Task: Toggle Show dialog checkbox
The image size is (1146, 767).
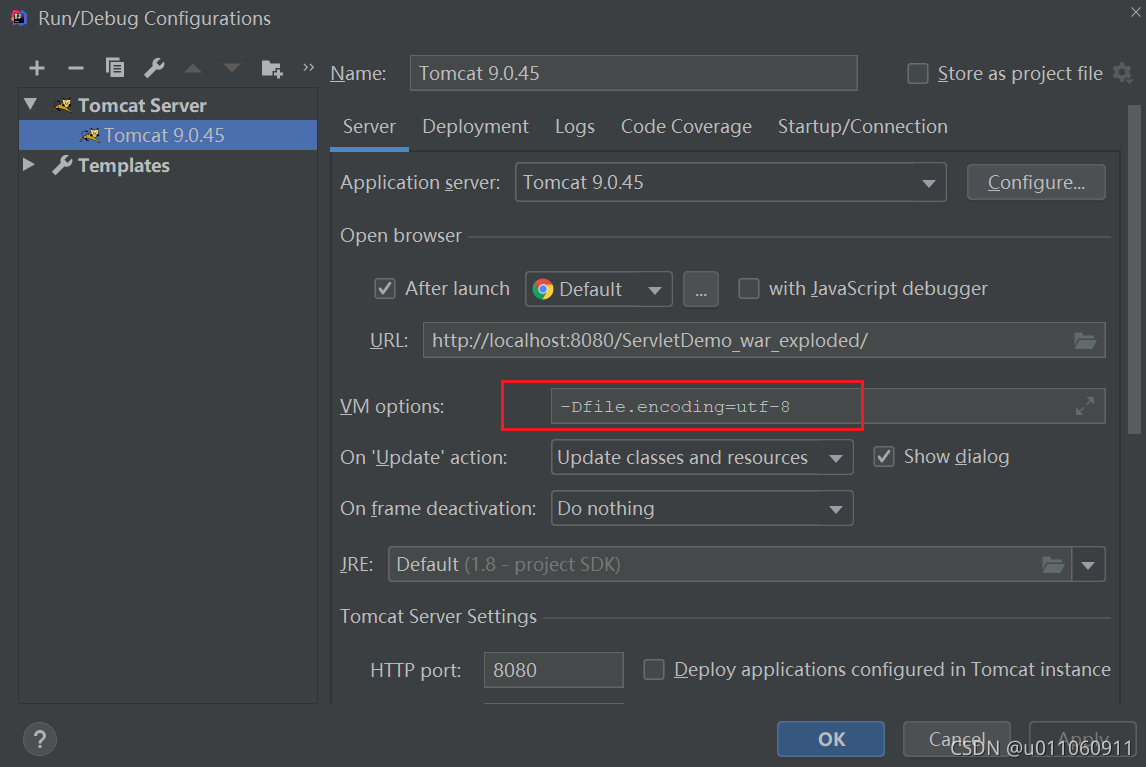Action: tap(884, 457)
